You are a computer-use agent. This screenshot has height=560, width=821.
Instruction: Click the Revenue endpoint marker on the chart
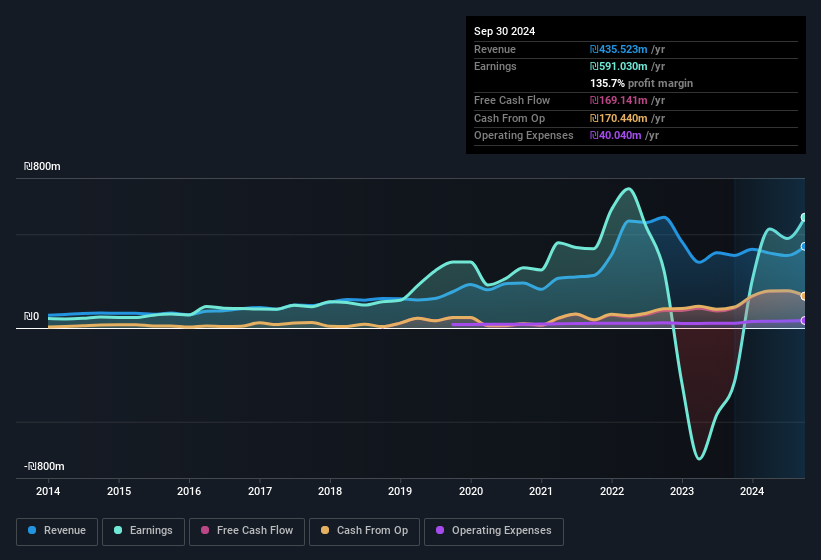coord(804,247)
